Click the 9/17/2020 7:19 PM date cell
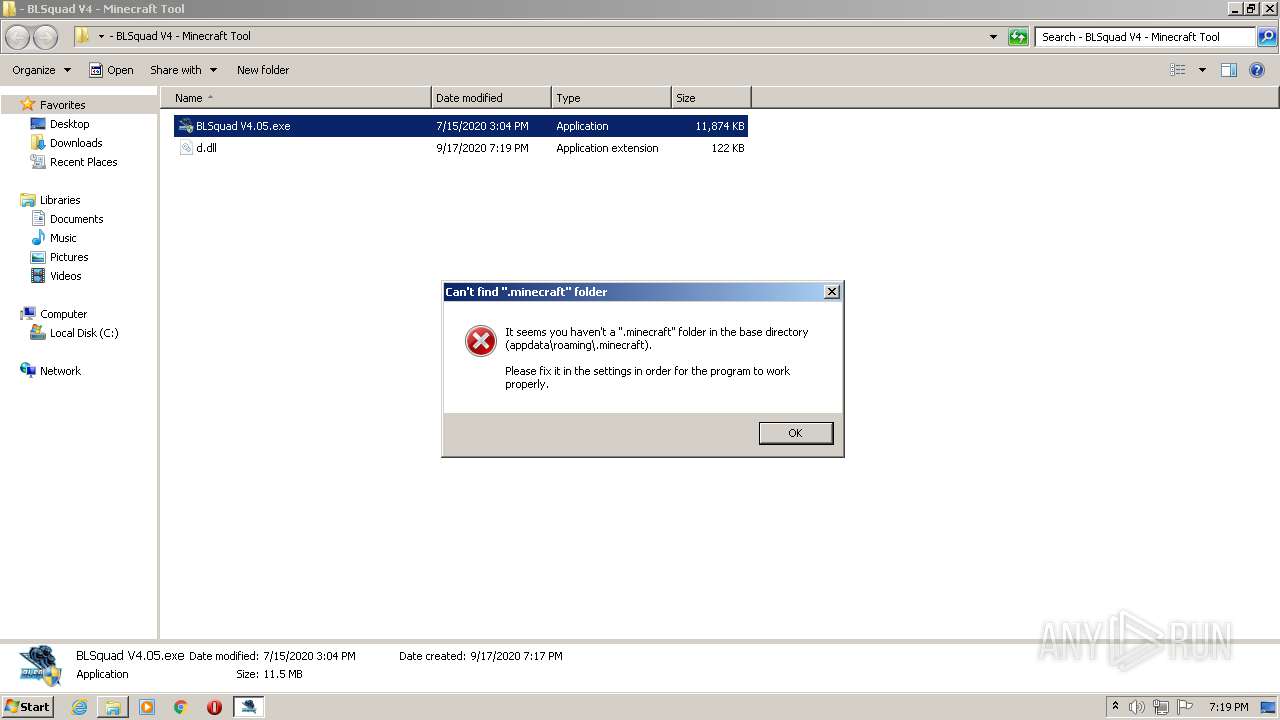This screenshot has width=1280, height=720. [x=482, y=148]
